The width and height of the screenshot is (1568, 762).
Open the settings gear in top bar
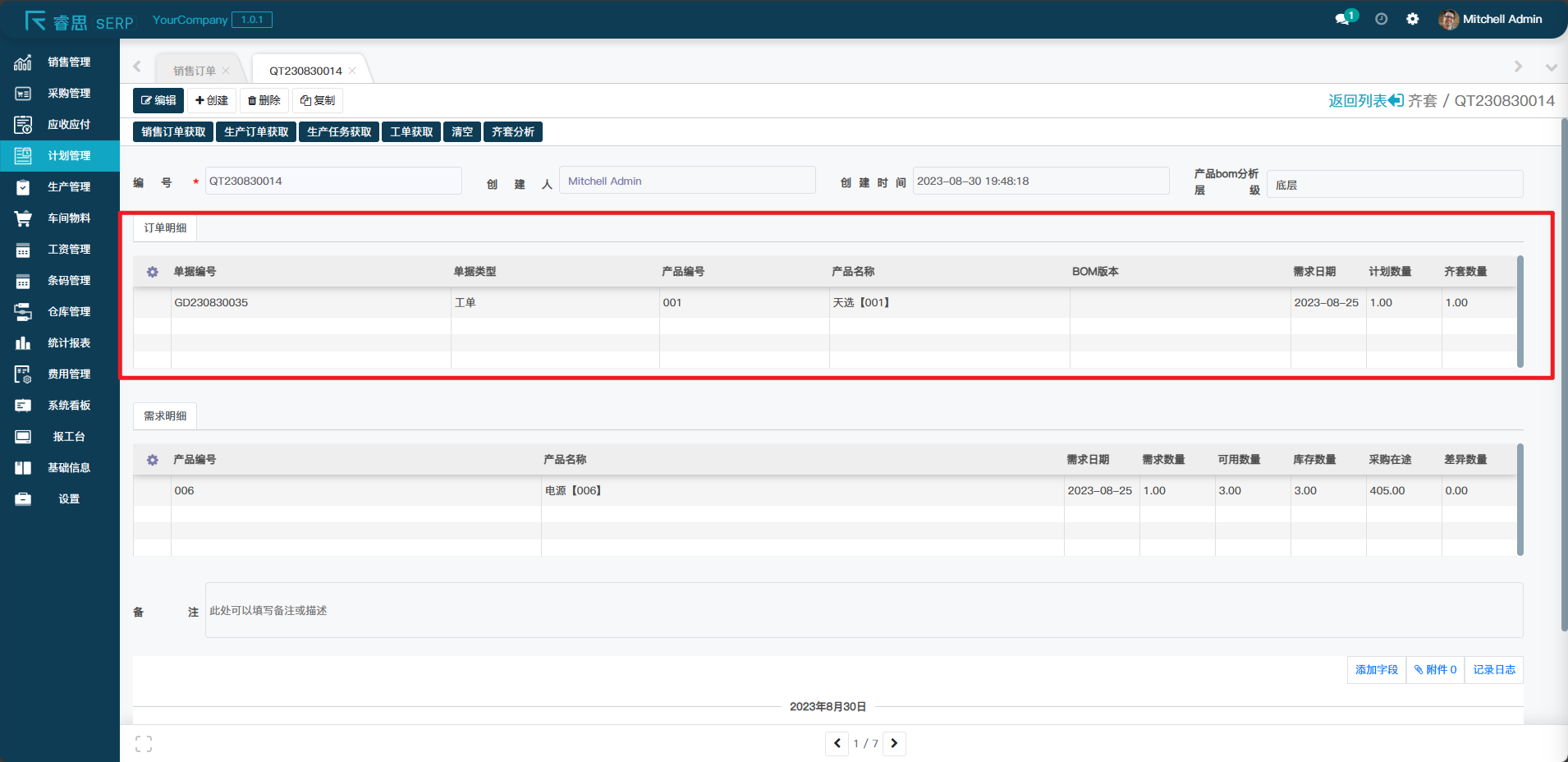coord(1412,19)
